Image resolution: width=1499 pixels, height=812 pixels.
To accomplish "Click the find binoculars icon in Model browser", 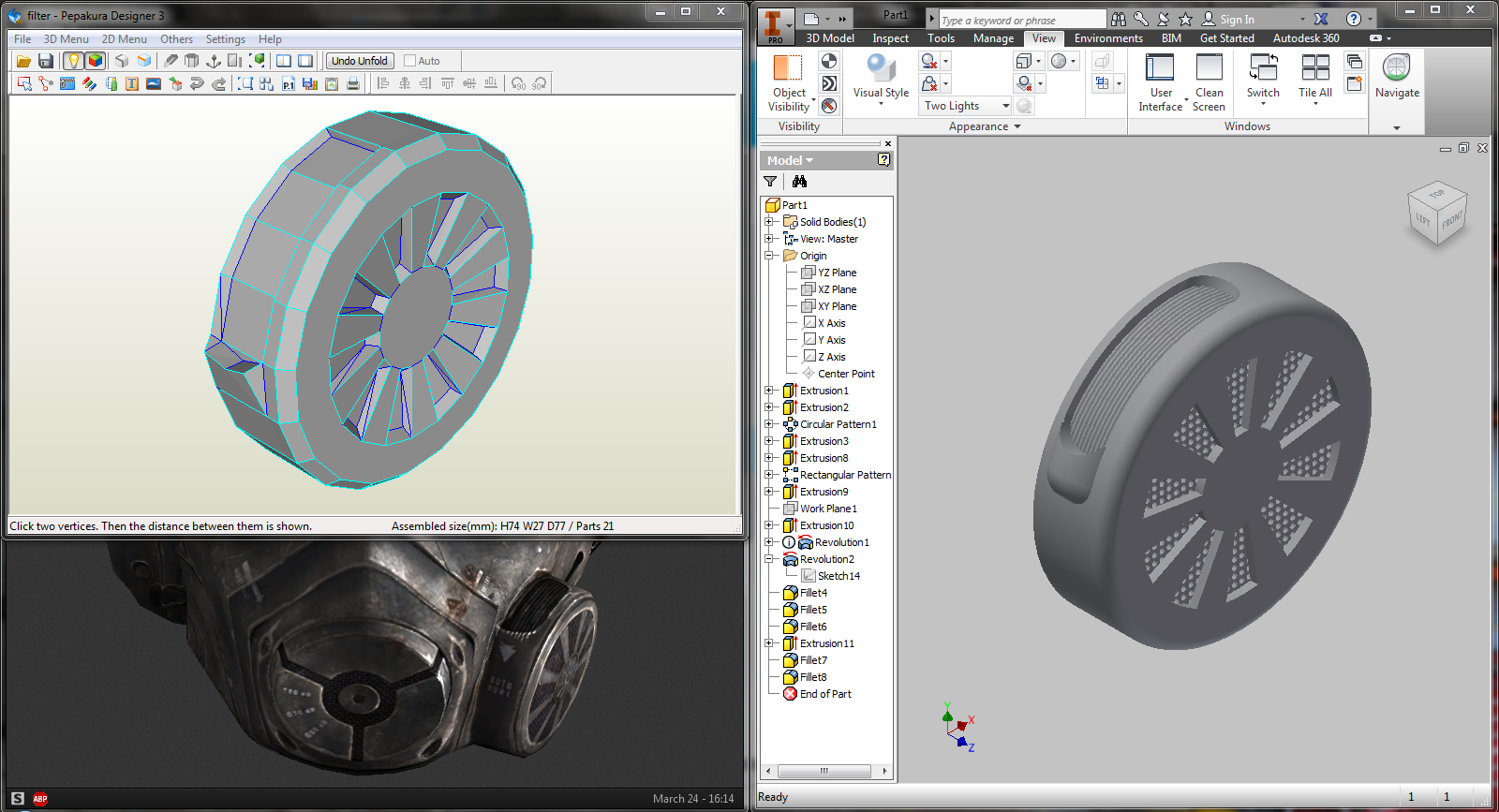I will coord(799,182).
